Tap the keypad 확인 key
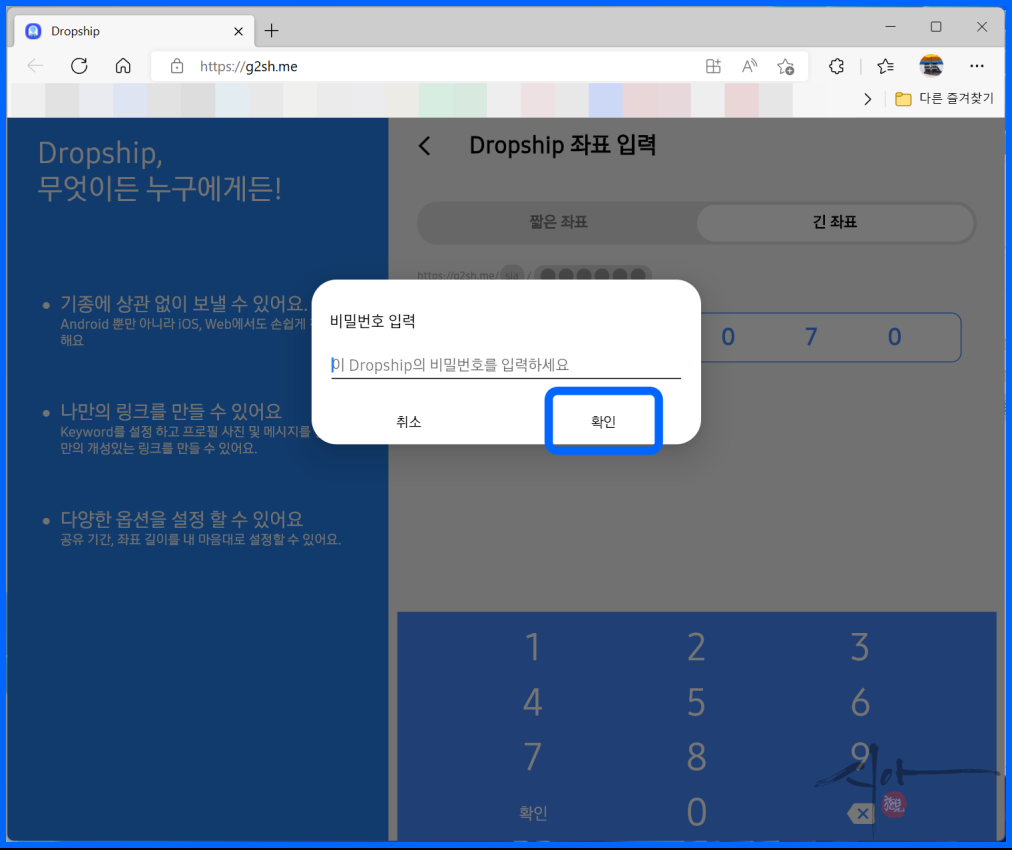The height and width of the screenshot is (850, 1012). 533,813
